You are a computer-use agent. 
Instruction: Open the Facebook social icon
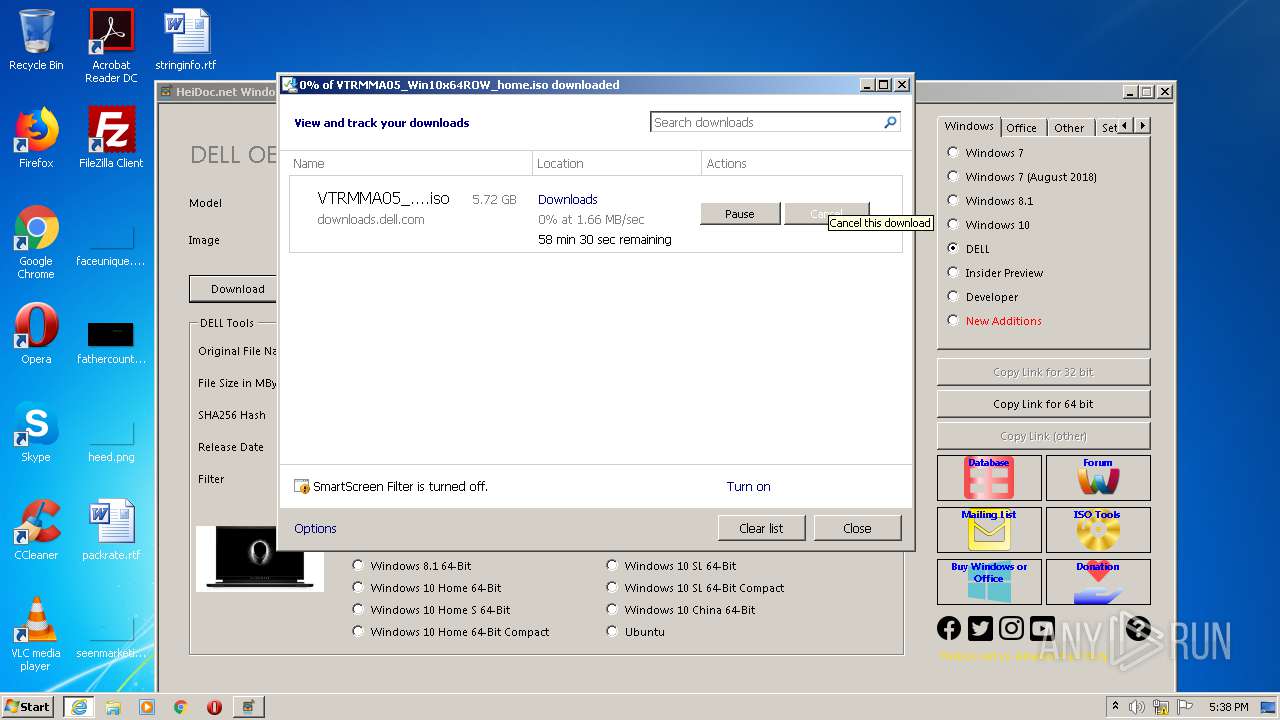(x=949, y=628)
